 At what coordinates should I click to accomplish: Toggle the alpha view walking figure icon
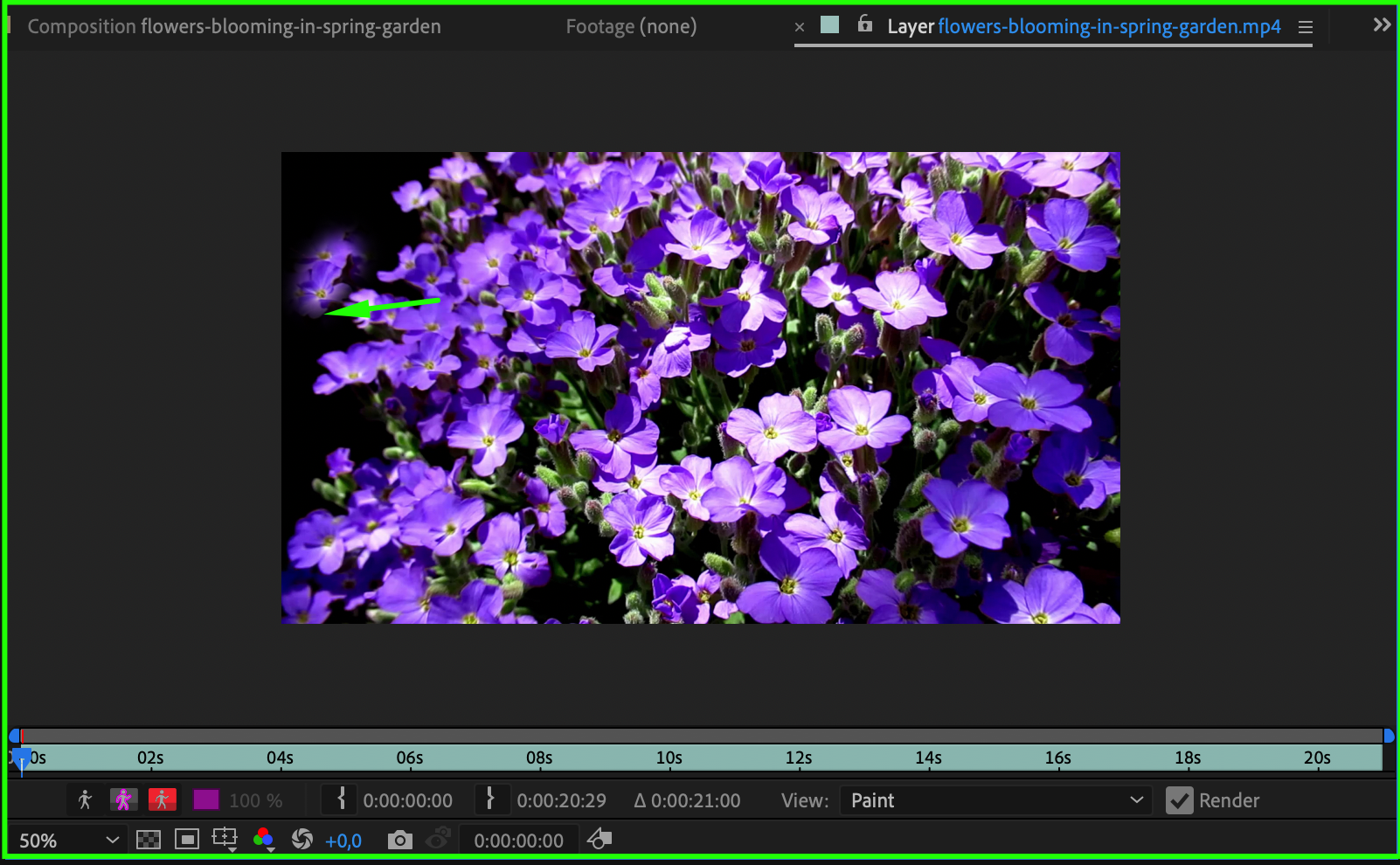tap(85, 799)
